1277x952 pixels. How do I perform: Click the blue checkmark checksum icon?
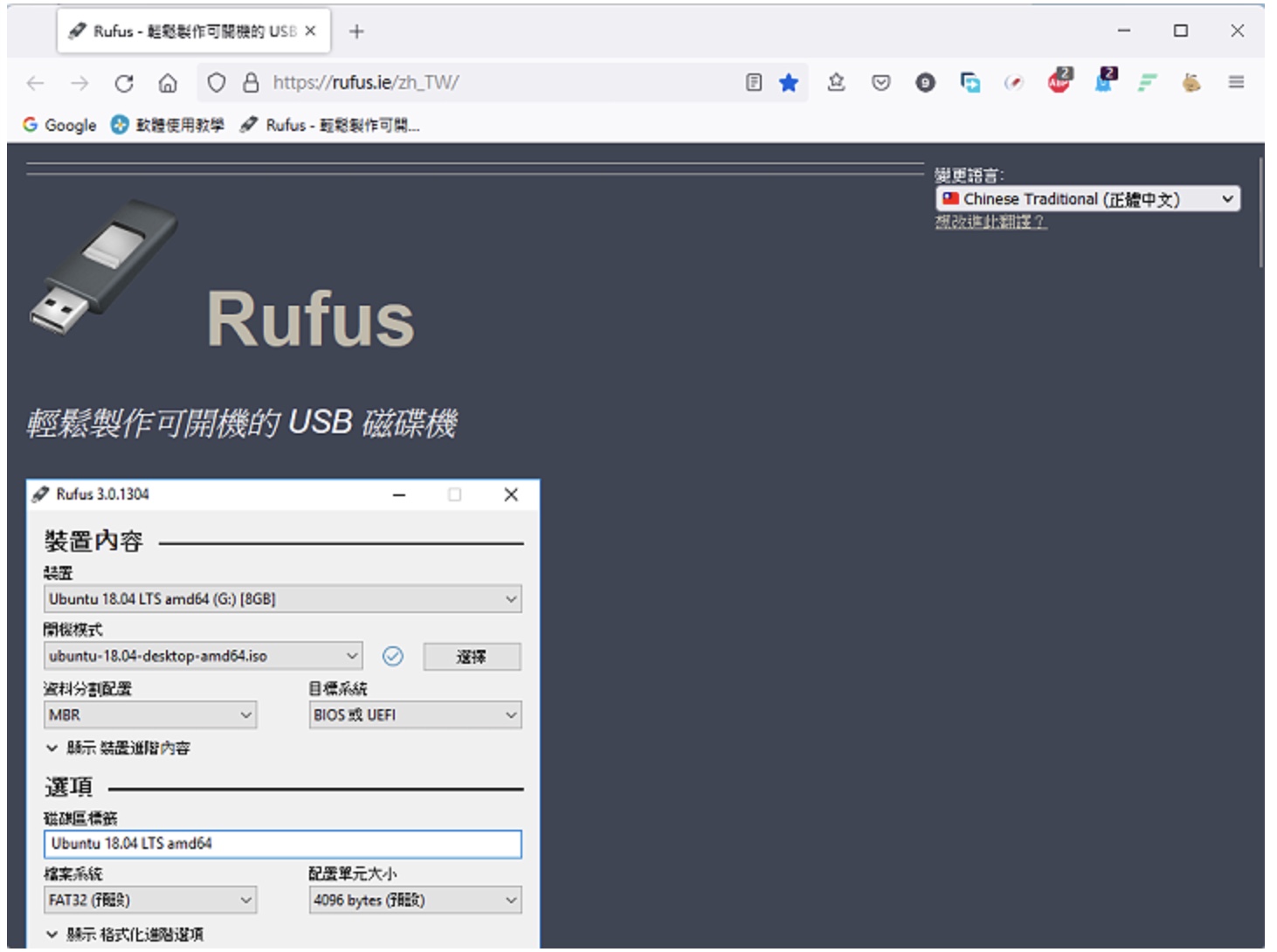click(x=393, y=656)
